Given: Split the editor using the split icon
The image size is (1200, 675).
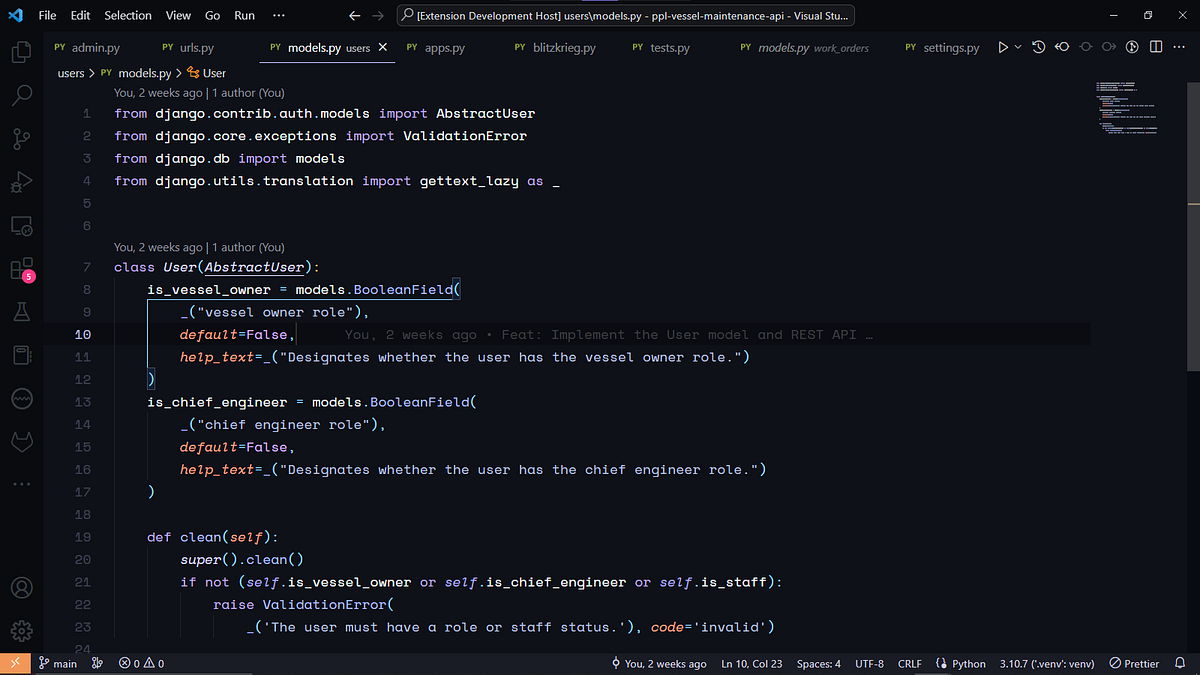Looking at the screenshot, I should pos(1156,46).
